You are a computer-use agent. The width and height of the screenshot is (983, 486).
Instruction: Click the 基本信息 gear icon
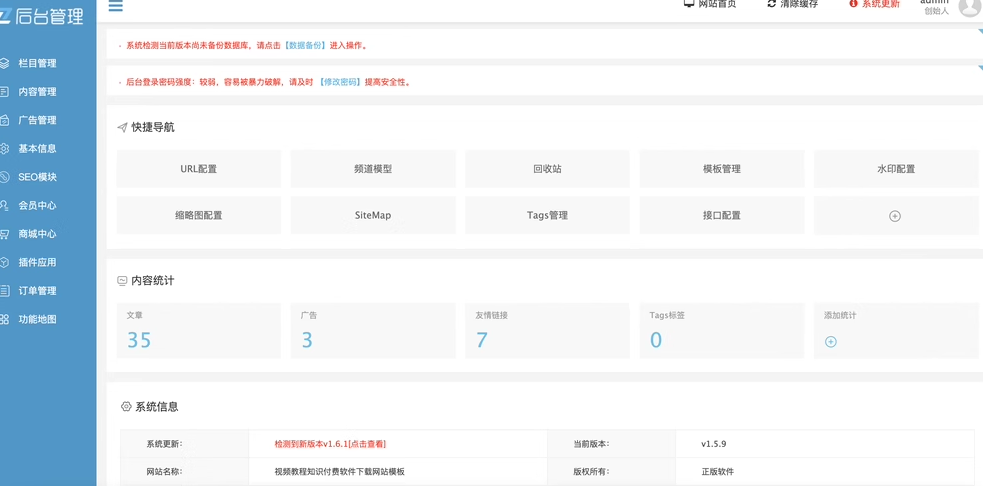click(4, 149)
